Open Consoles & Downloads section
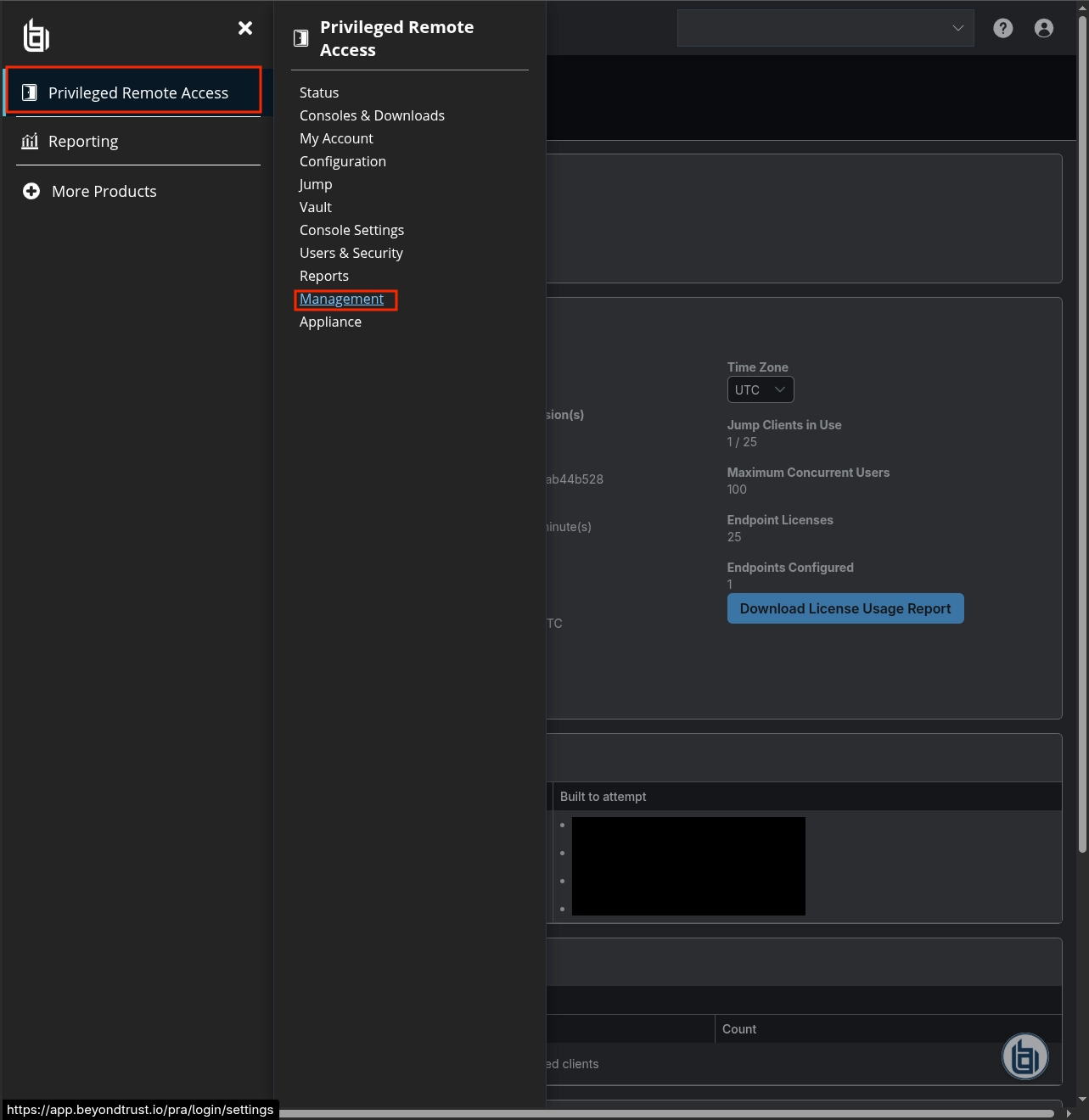1089x1120 pixels. point(372,115)
